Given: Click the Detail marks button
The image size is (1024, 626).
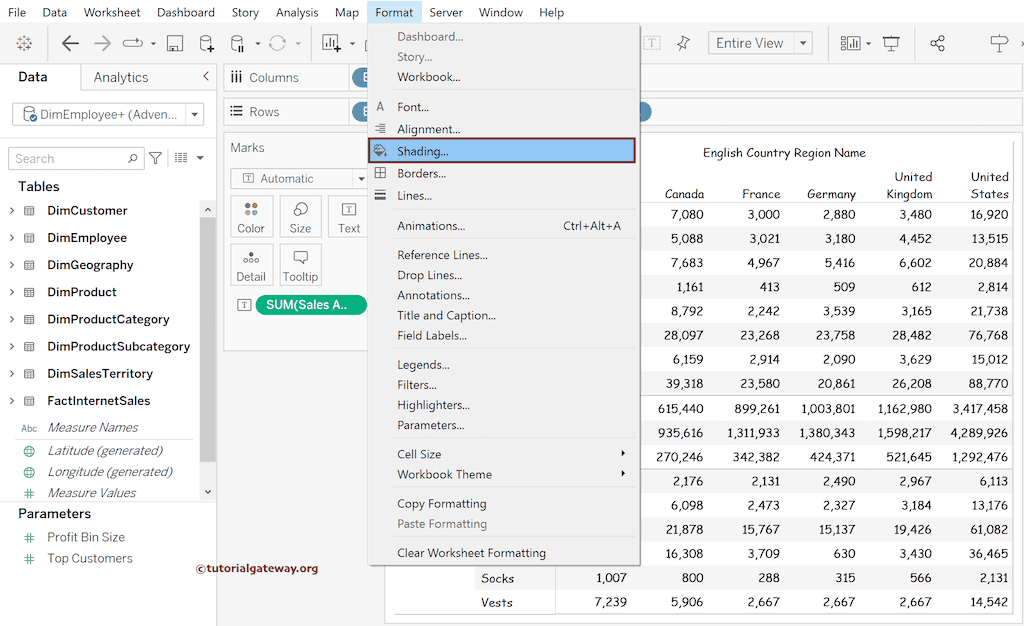Looking at the screenshot, I should click(251, 264).
